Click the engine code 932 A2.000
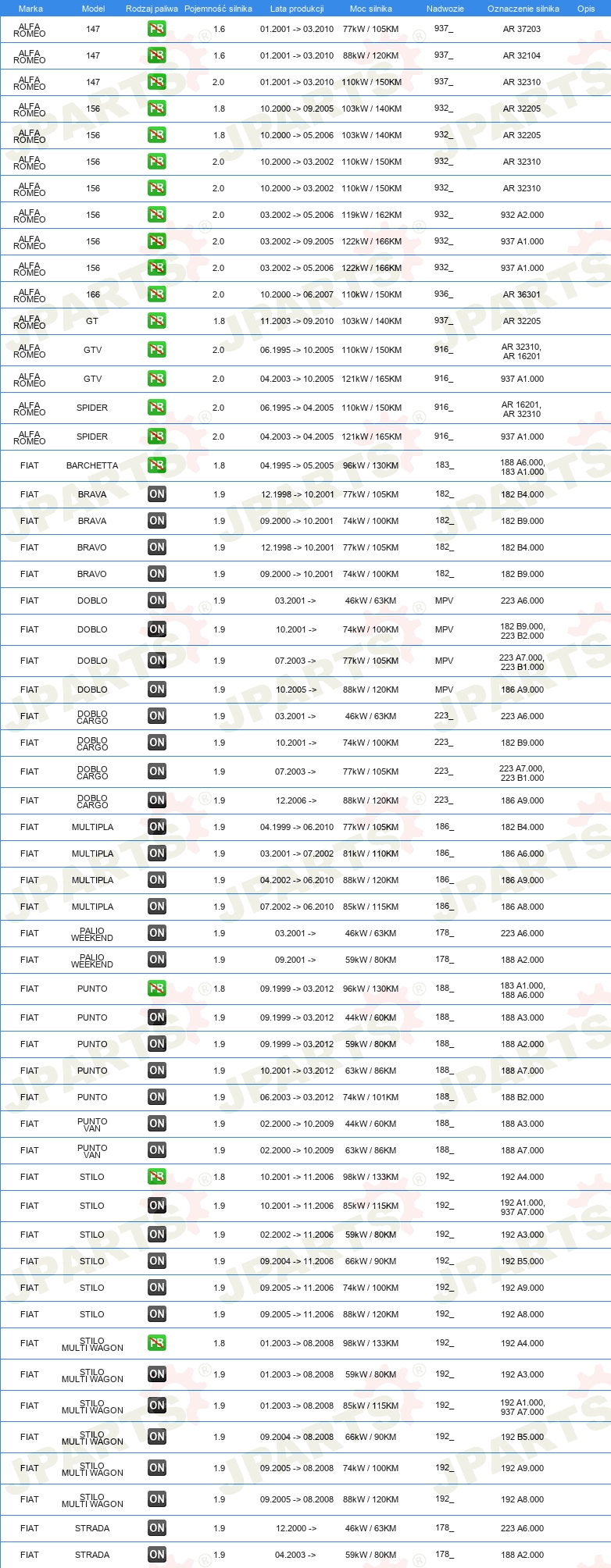The height and width of the screenshot is (1568, 611). click(523, 215)
